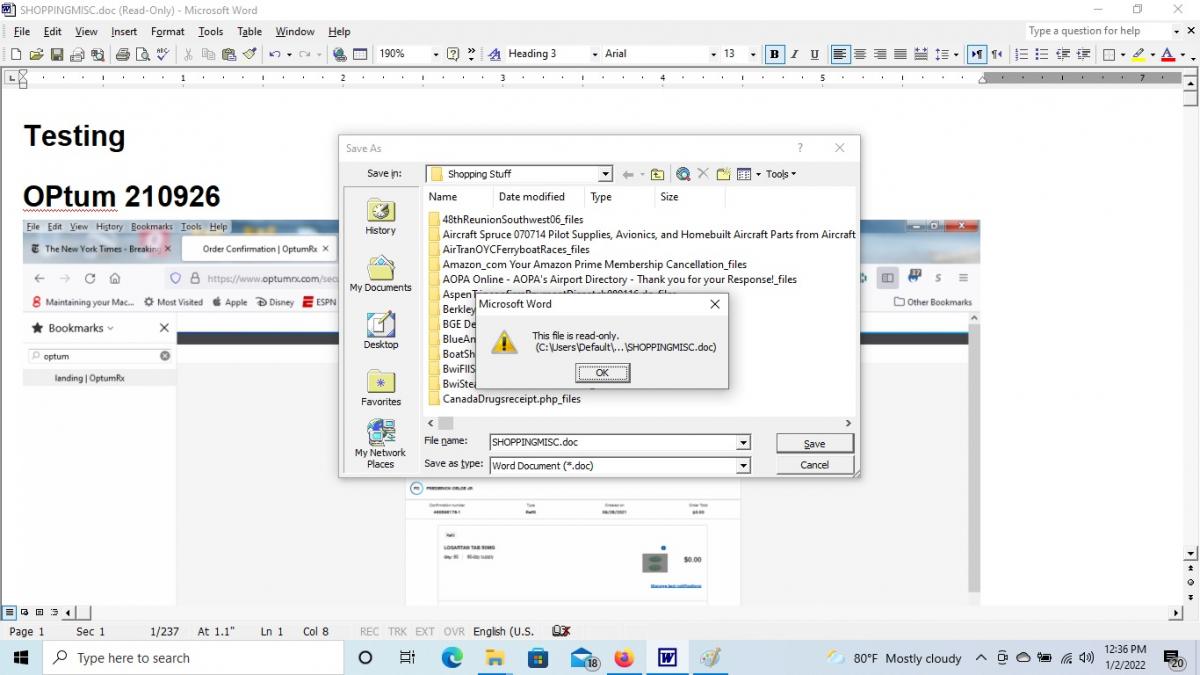Expand the File name dropdown arrow
Viewport: 1200px width, 675px height.
pos(743,442)
